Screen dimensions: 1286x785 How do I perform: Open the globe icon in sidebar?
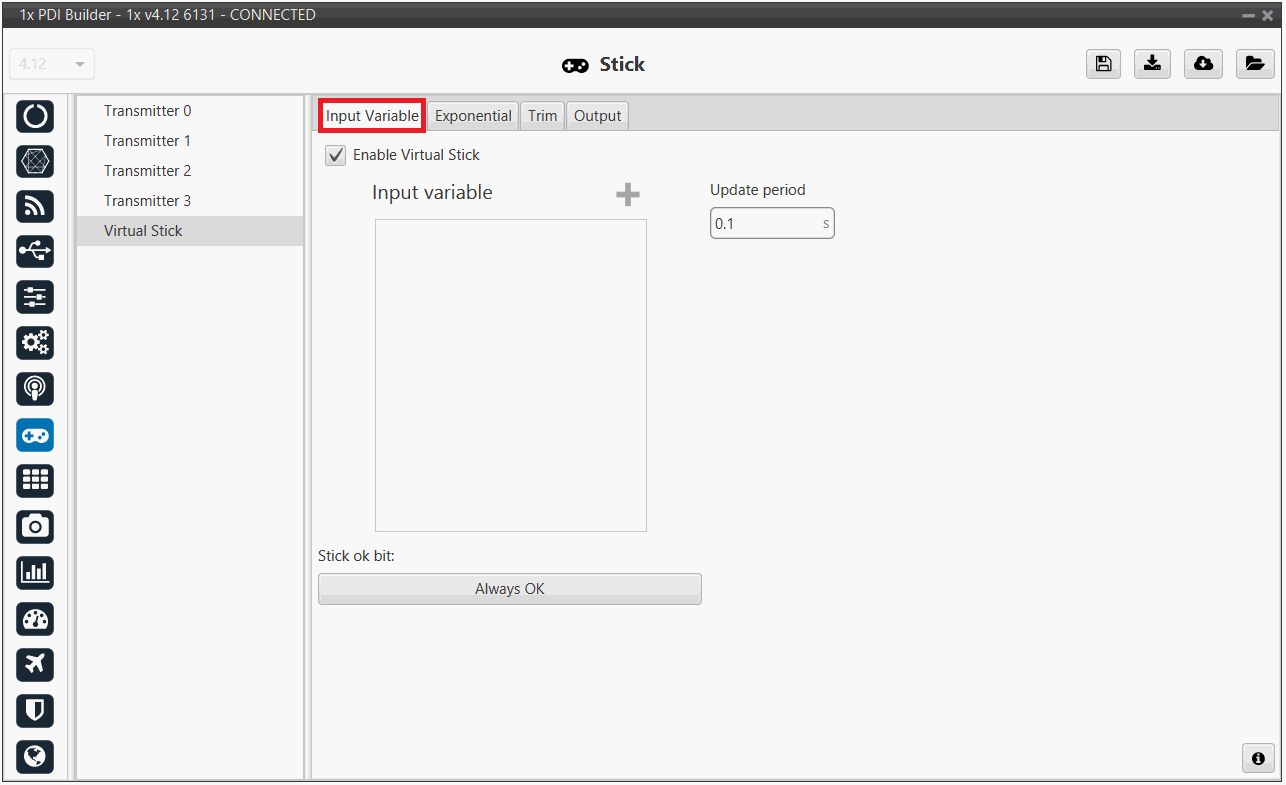point(35,756)
